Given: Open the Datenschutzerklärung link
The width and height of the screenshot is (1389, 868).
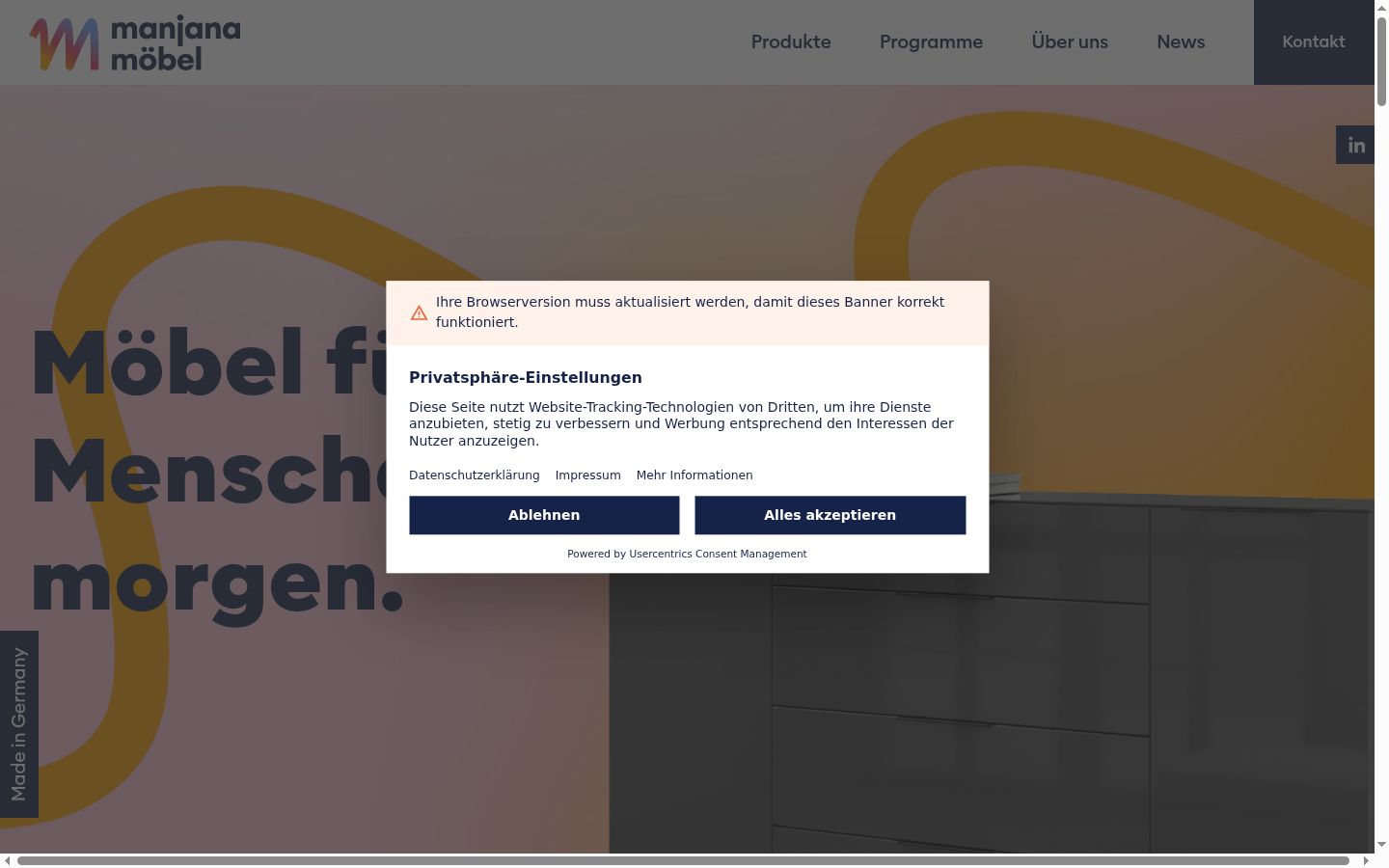Looking at the screenshot, I should [475, 475].
